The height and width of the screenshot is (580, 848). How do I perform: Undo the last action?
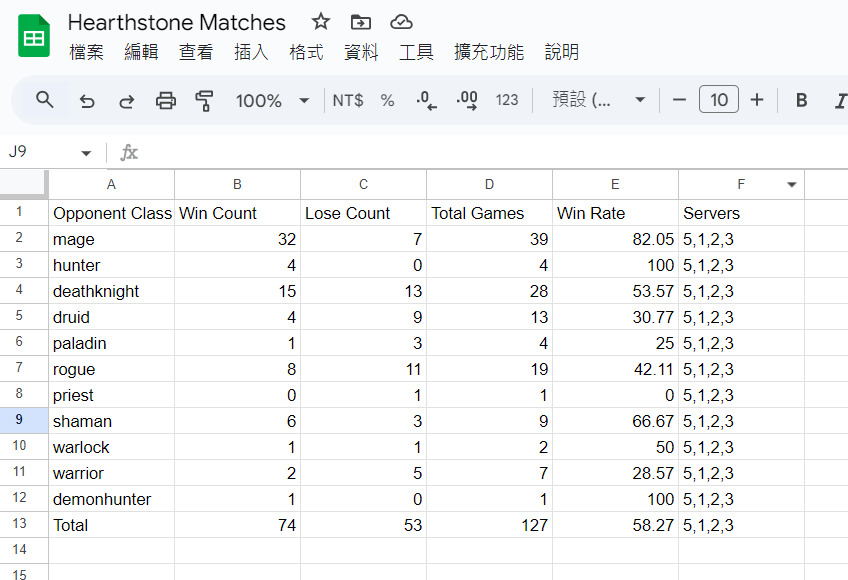coord(87,100)
